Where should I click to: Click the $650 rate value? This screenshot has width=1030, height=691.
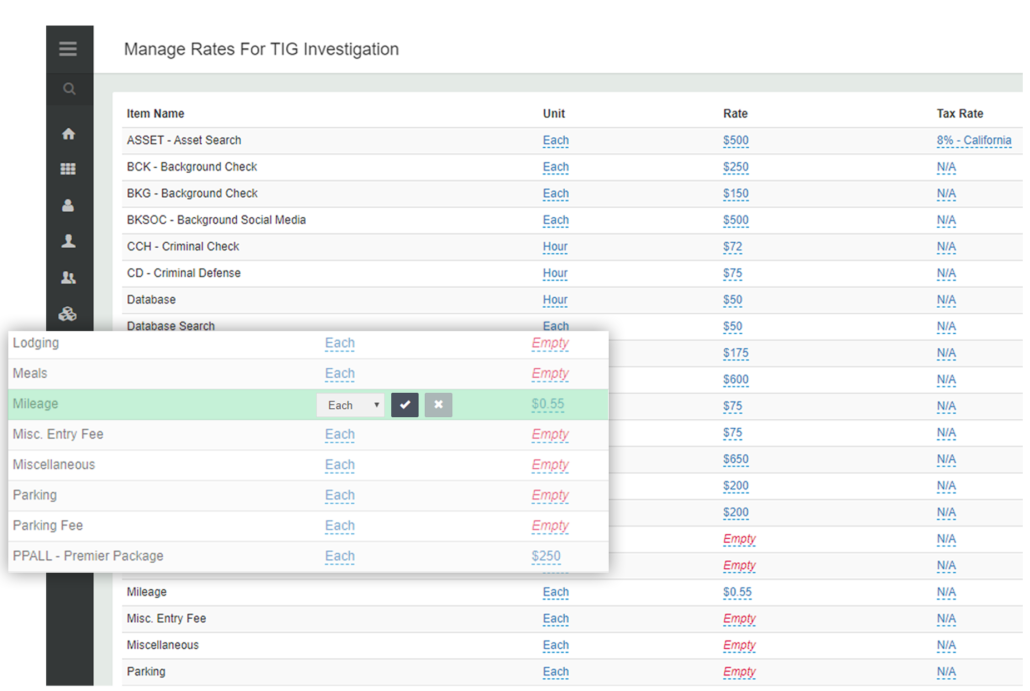[736, 459]
